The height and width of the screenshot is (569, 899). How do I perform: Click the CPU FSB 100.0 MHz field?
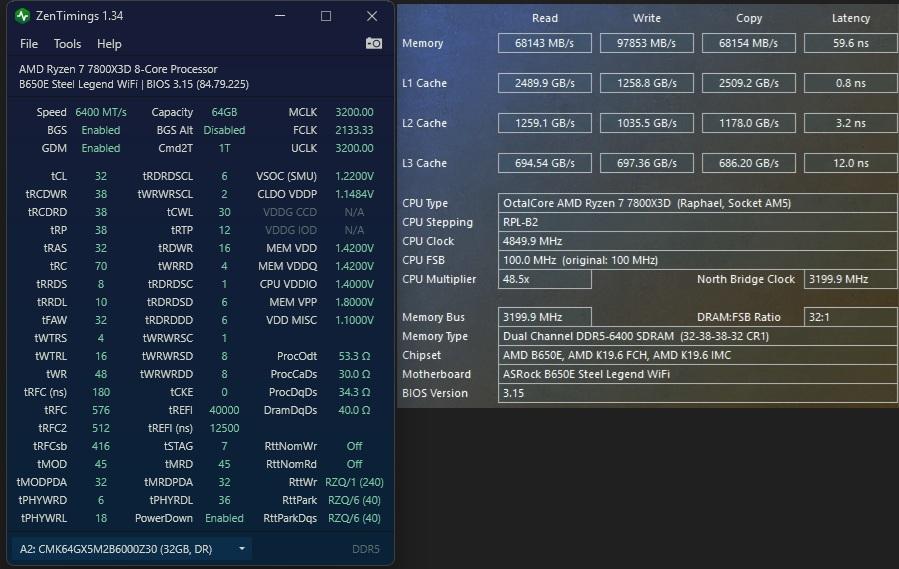point(698,260)
